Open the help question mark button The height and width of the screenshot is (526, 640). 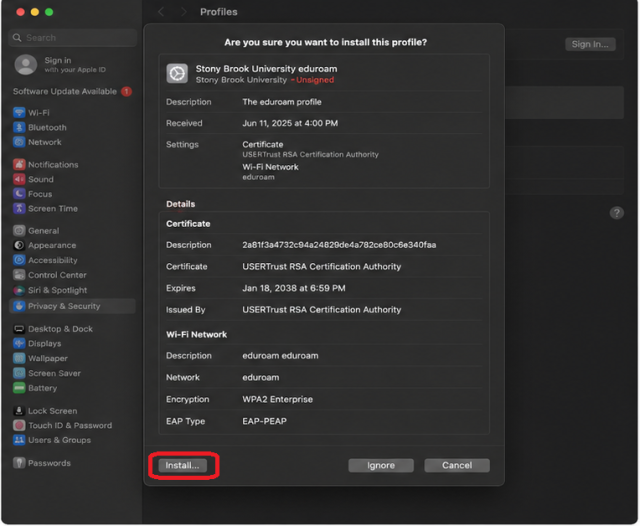coord(616,213)
